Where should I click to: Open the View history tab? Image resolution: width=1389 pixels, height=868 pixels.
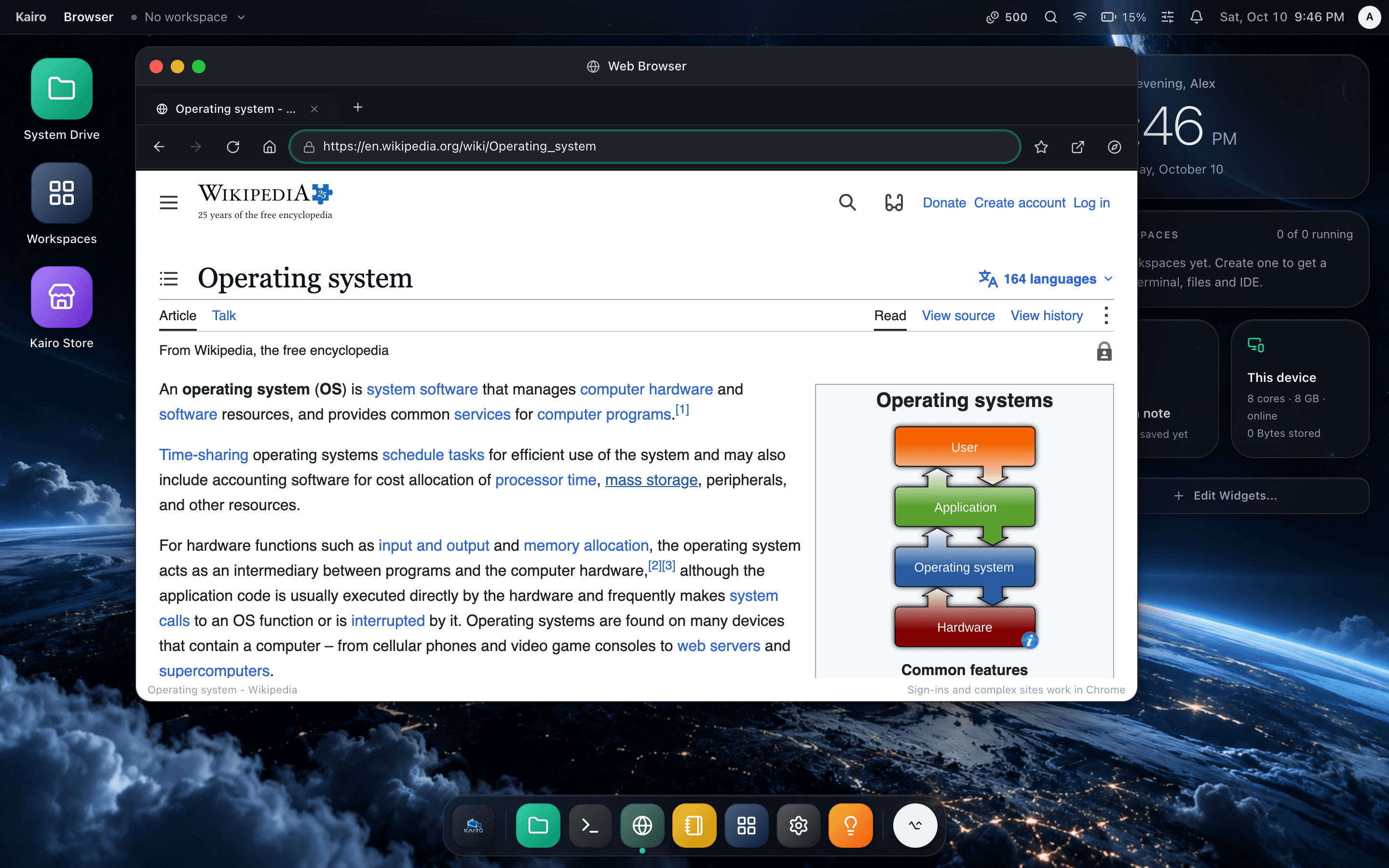tap(1047, 315)
